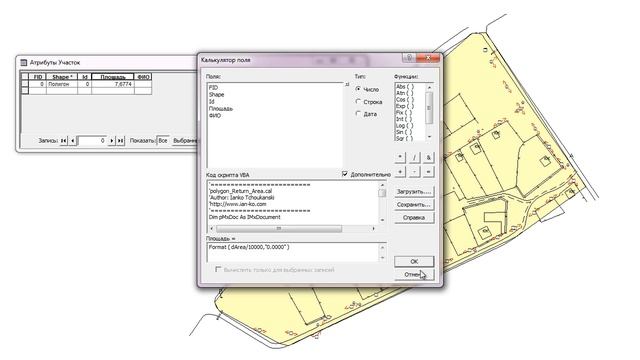Choose Abs ( ) function
The image size is (640, 360).
pos(405,87)
